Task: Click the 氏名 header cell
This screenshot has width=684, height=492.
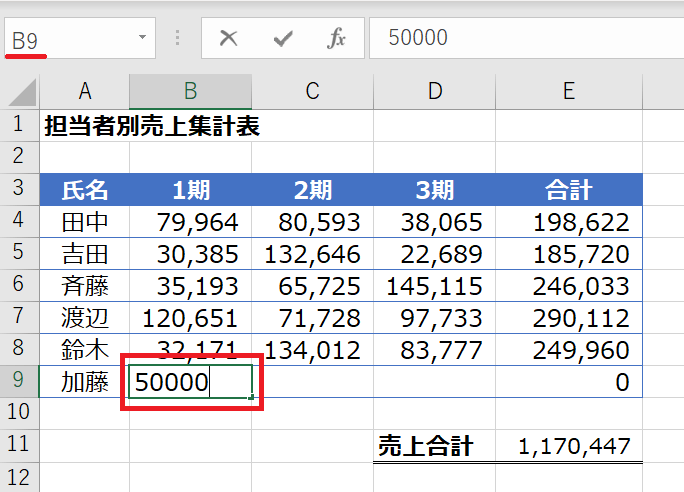Action: pyautogui.click(x=85, y=190)
